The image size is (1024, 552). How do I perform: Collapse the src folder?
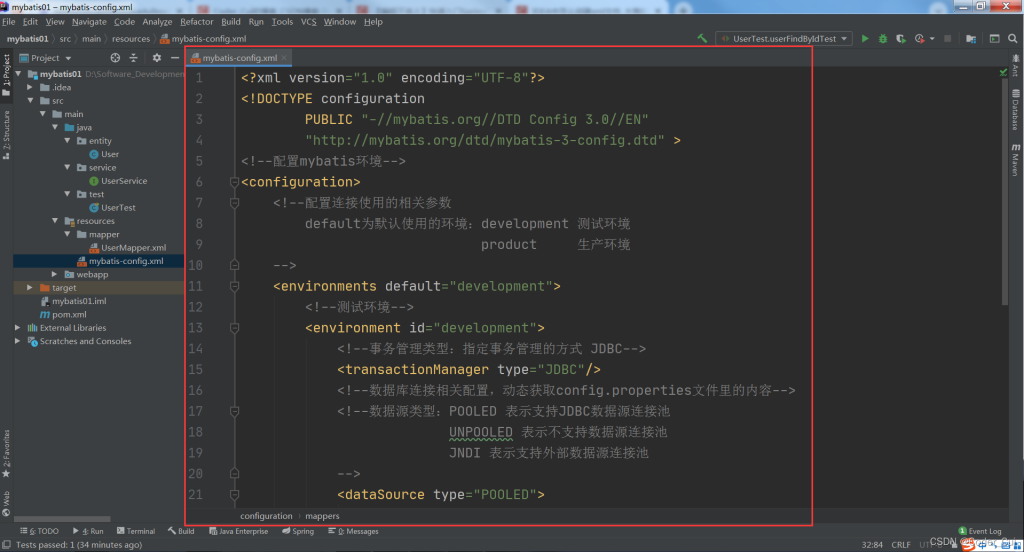30,101
